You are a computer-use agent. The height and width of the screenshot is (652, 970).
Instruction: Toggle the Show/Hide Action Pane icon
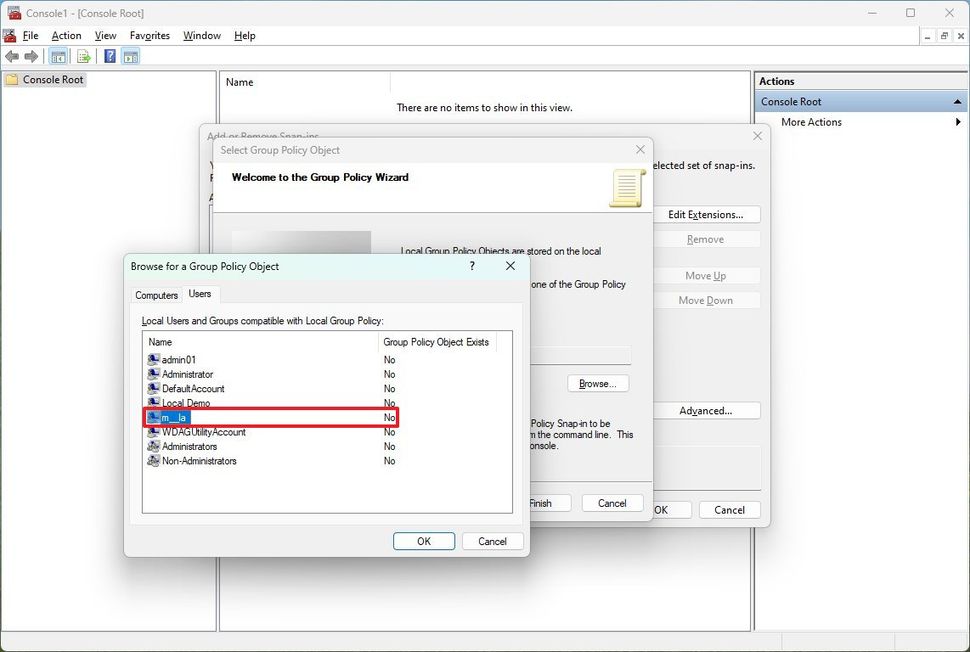pyautogui.click(x=131, y=56)
